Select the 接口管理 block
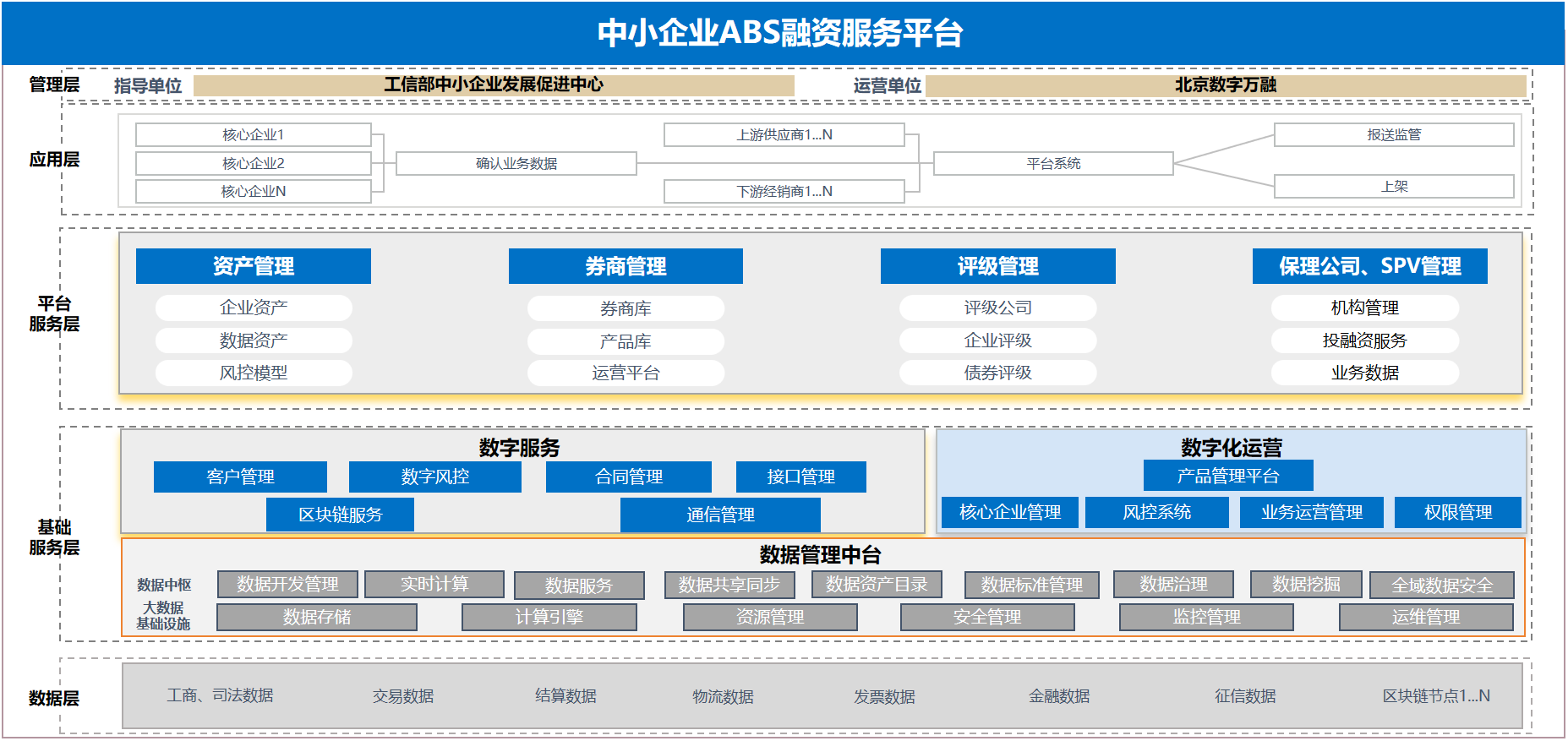 click(x=801, y=477)
